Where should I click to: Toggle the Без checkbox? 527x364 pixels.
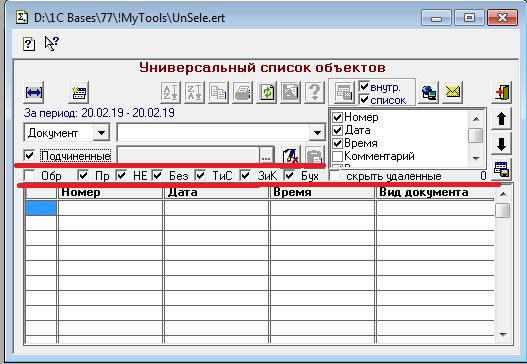pyautogui.click(x=157, y=175)
